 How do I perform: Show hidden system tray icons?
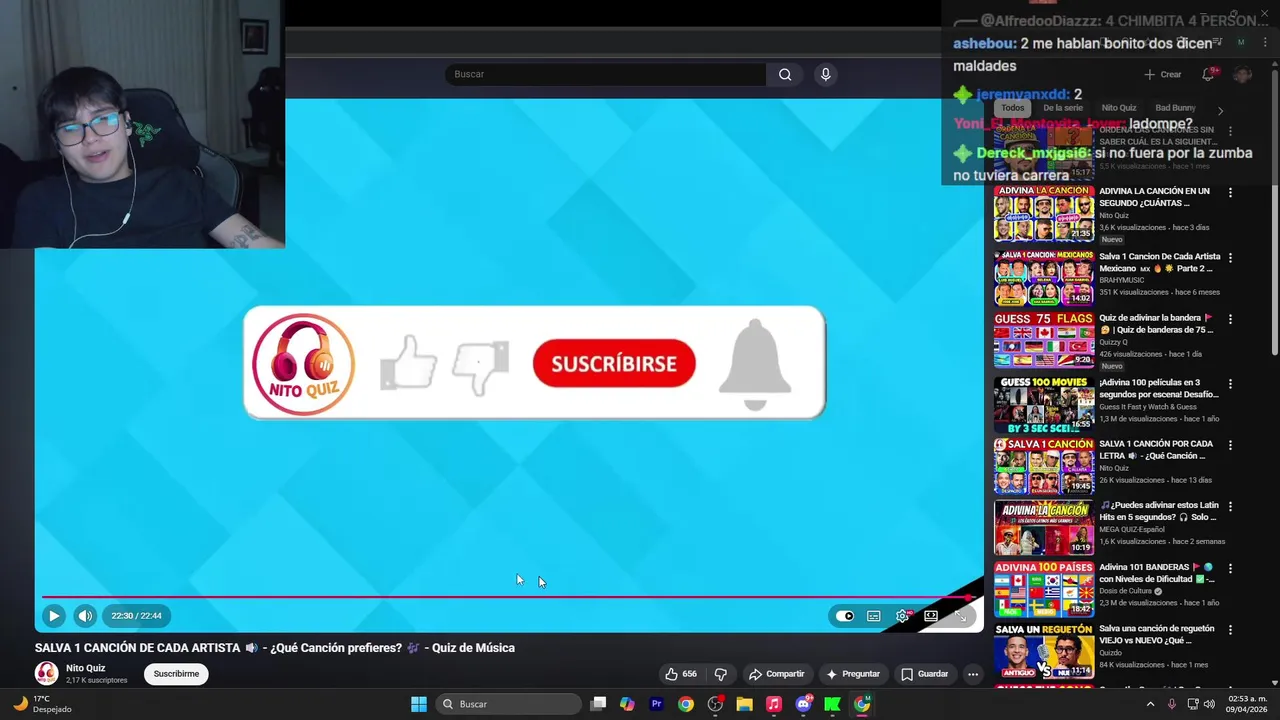(1150, 704)
